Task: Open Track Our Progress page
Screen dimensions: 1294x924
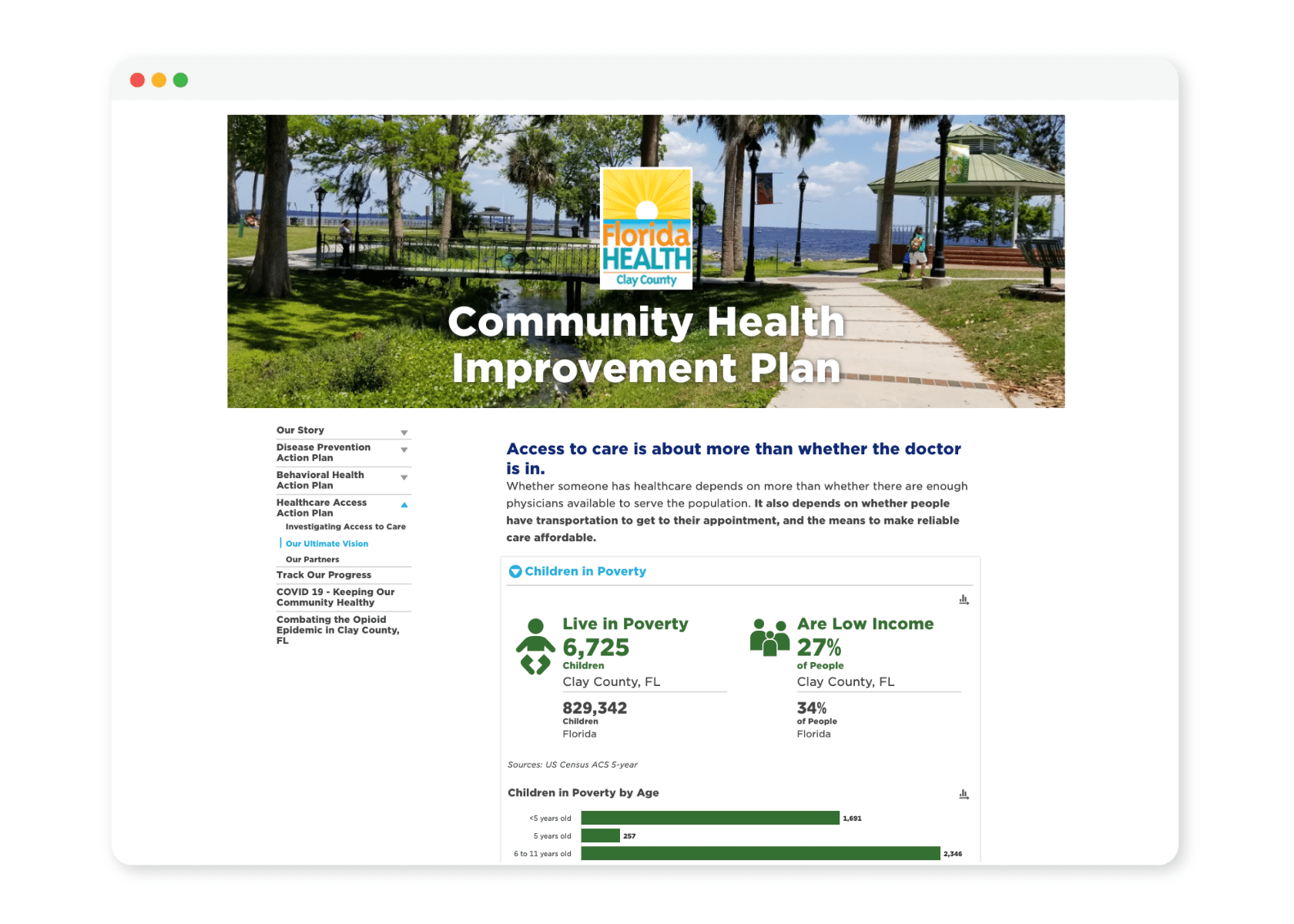Action: tap(323, 575)
